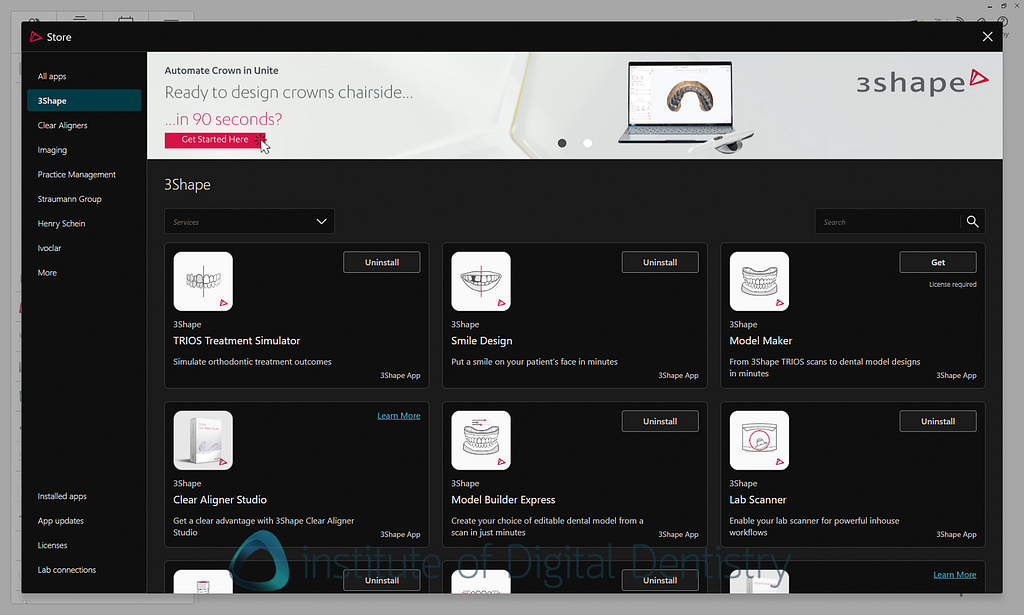1024x615 pixels.
Task: Select the second banner carousel dot
Action: click(587, 143)
